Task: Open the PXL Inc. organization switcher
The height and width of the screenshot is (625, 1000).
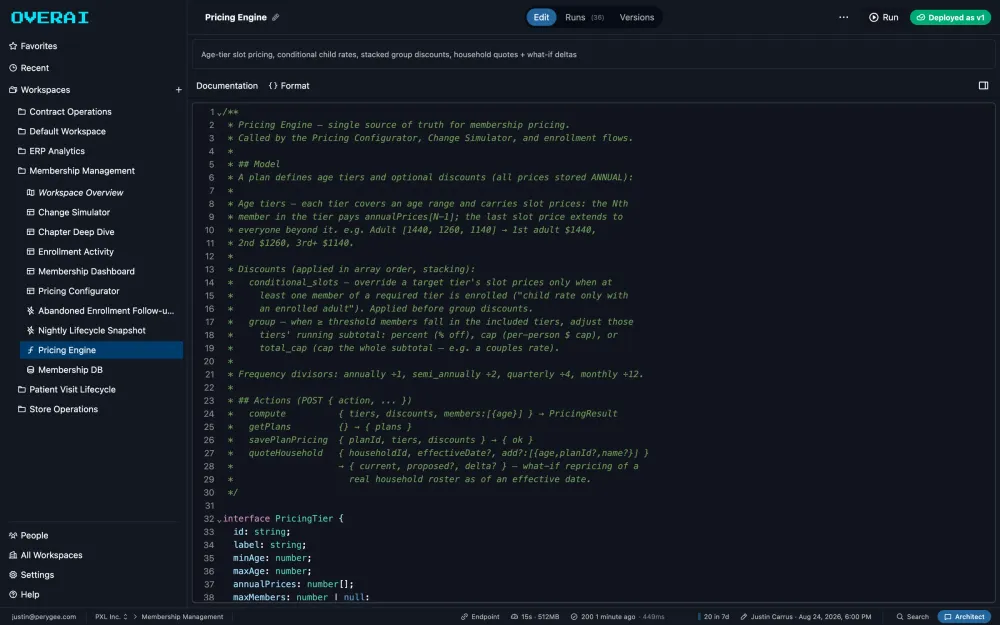Action: point(111,617)
